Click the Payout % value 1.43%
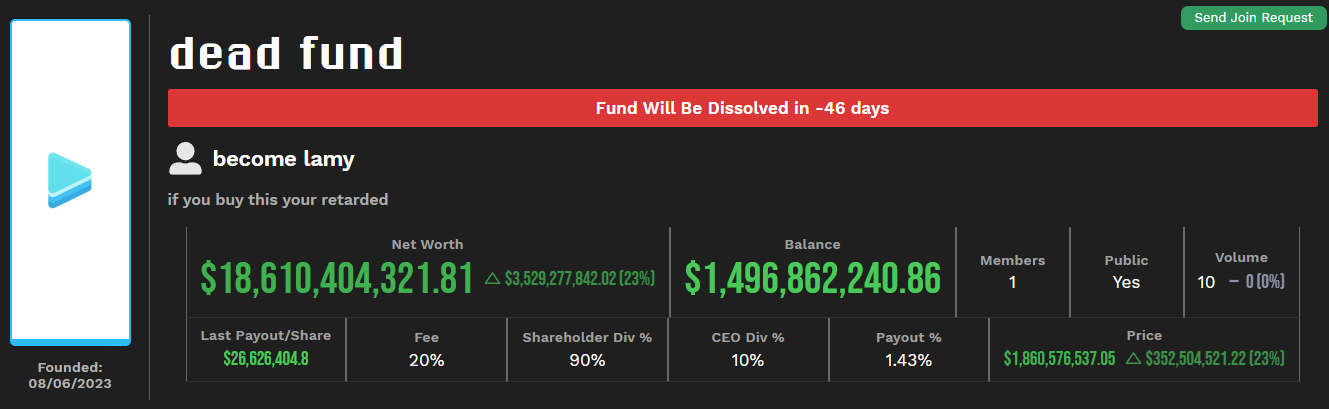The image size is (1329, 409). pyautogui.click(x=908, y=360)
